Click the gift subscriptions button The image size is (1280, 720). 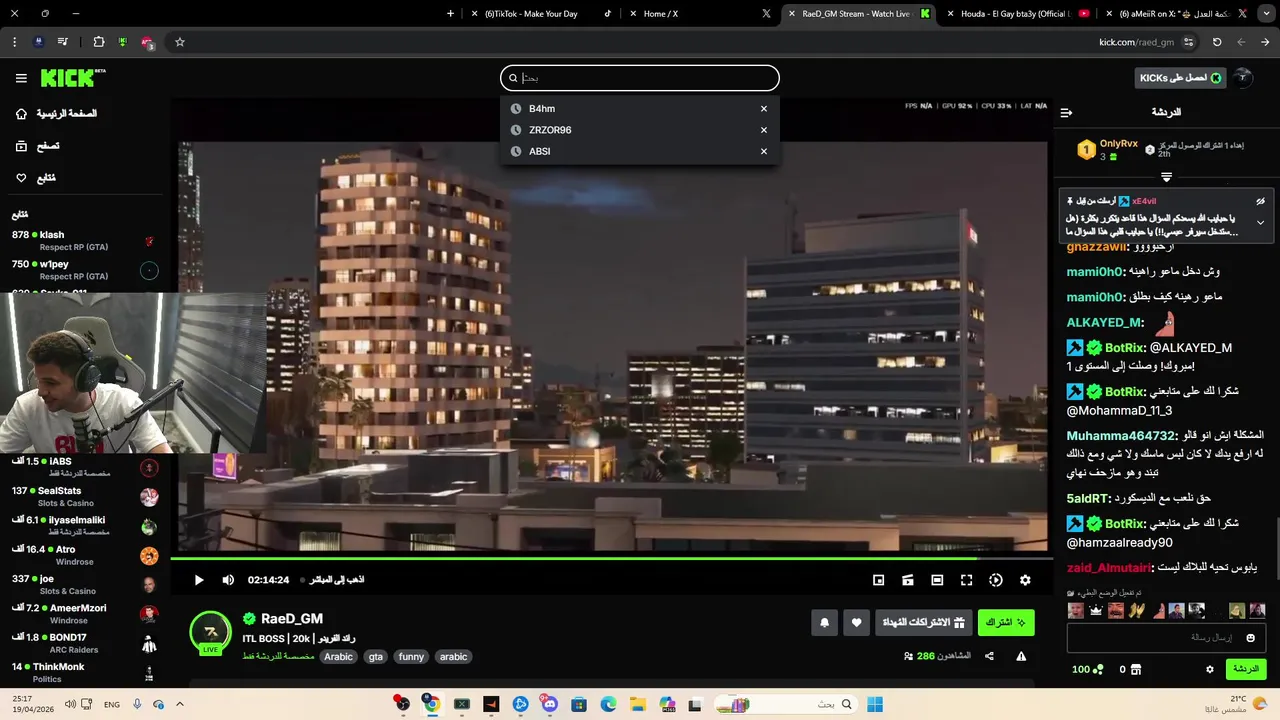923,622
